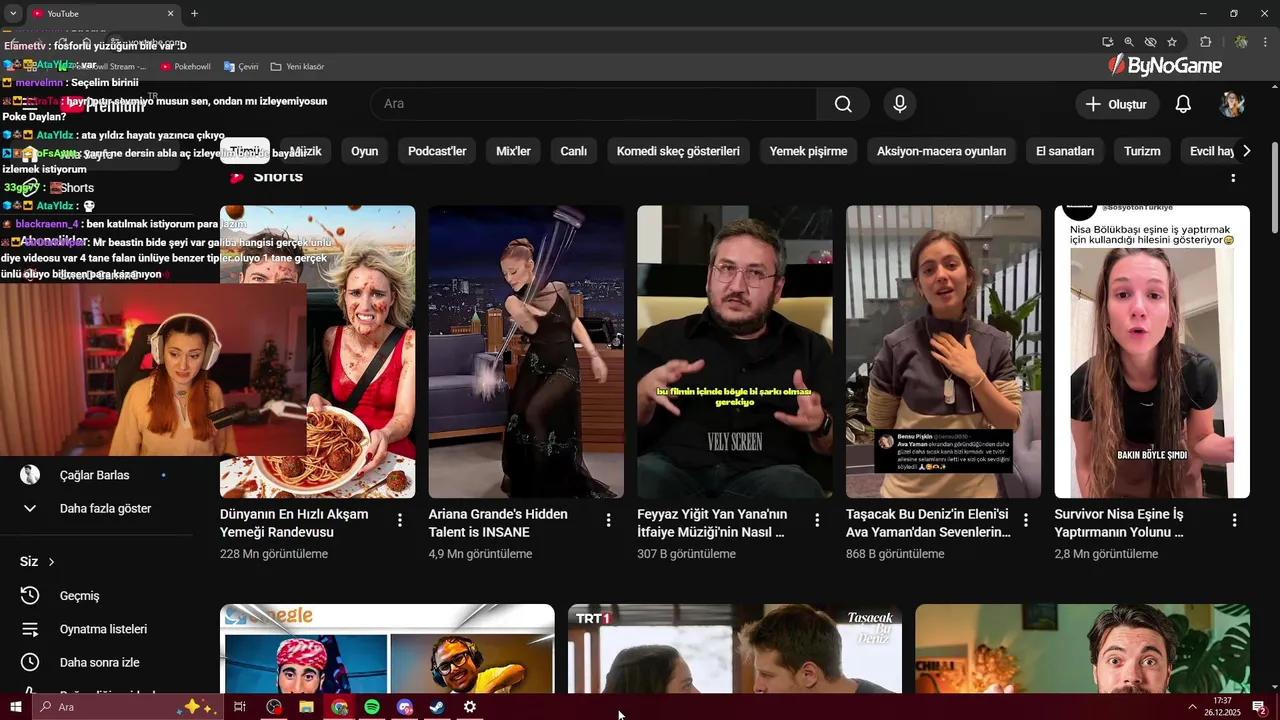The width and height of the screenshot is (1280, 720).
Task: Open the Survivor Nisa short thumbnail
Action: click(1152, 352)
